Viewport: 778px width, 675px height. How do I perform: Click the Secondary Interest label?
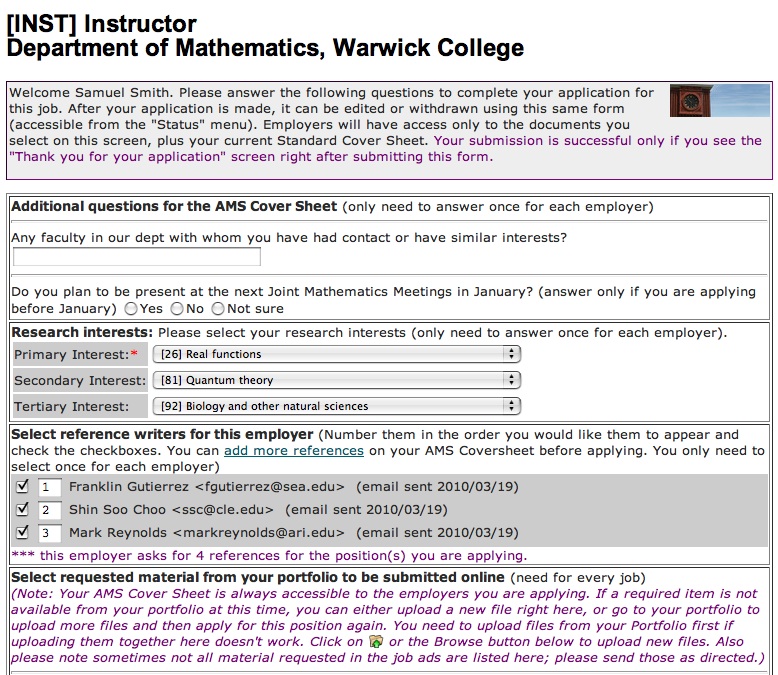[x=80, y=381]
